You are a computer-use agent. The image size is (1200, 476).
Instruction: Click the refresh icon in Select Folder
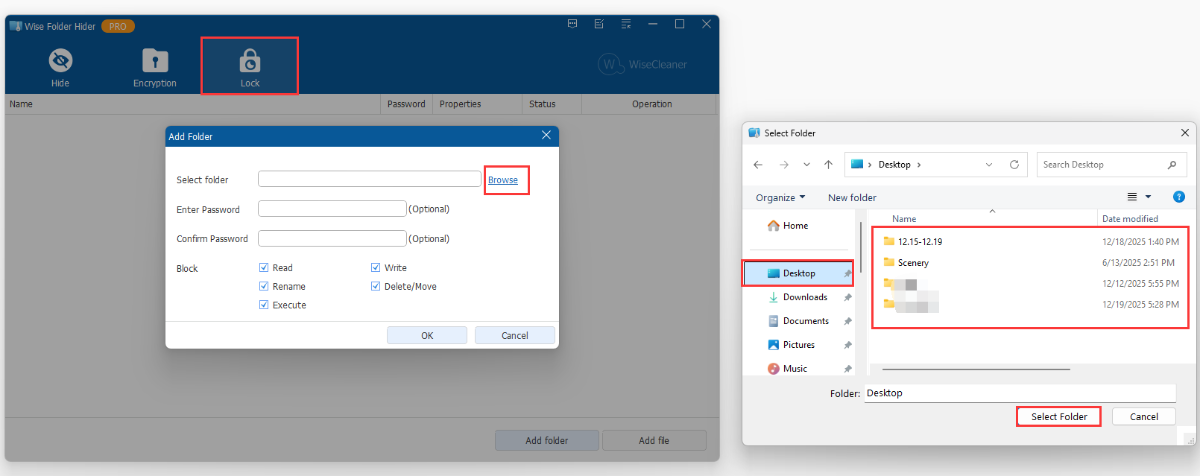pyautogui.click(x=1014, y=164)
